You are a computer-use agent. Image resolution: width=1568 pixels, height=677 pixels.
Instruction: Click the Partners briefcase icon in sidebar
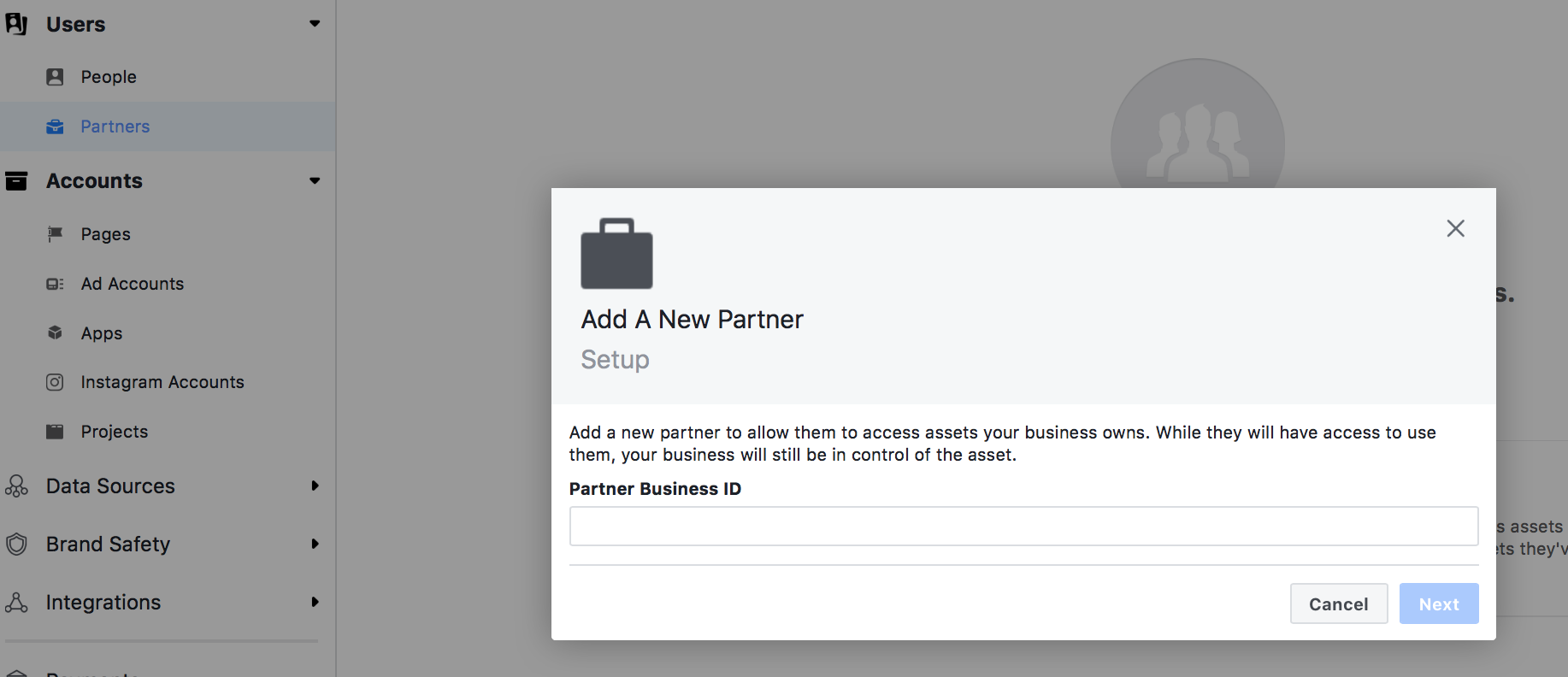55,127
